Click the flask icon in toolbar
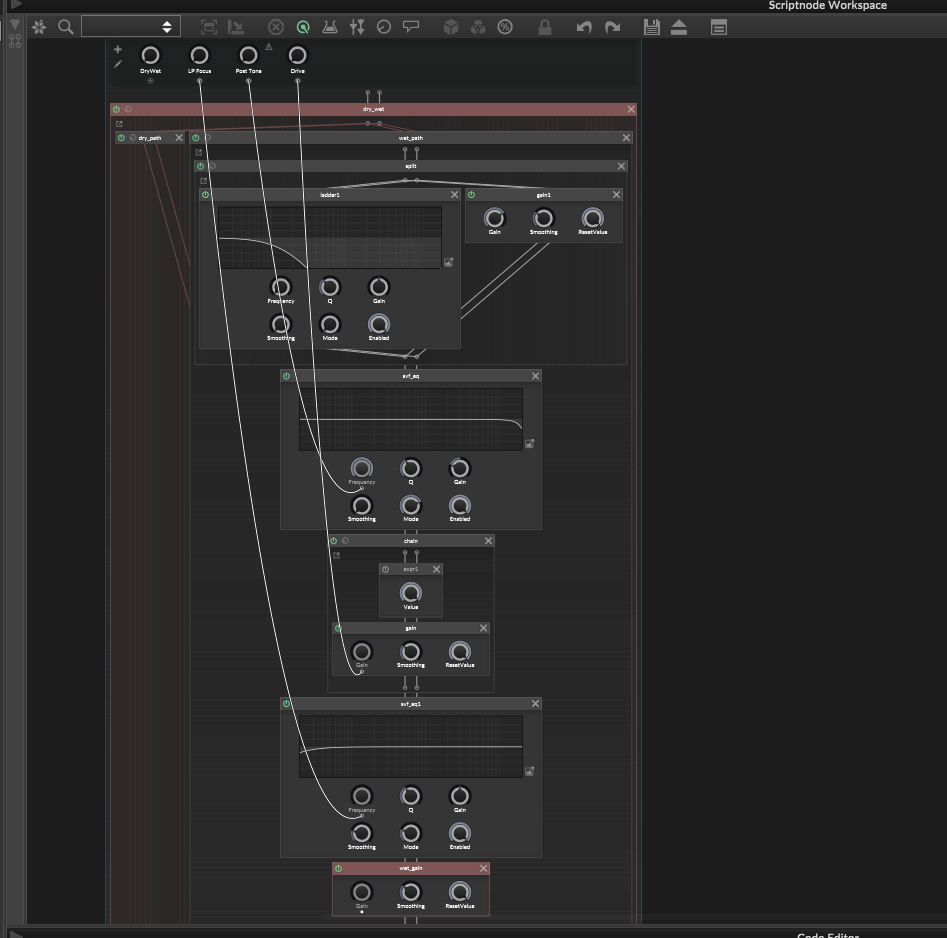 pos(330,27)
